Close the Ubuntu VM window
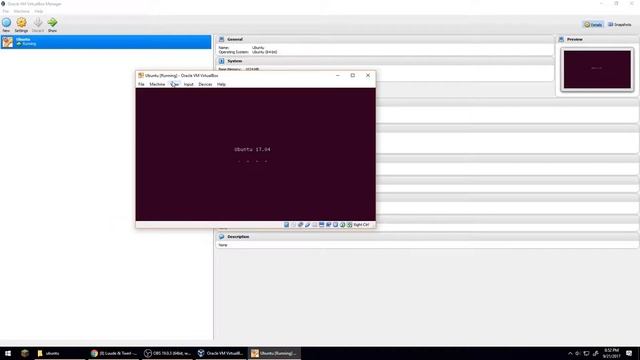The height and width of the screenshot is (360, 640). pyautogui.click(x=368, y=76)
